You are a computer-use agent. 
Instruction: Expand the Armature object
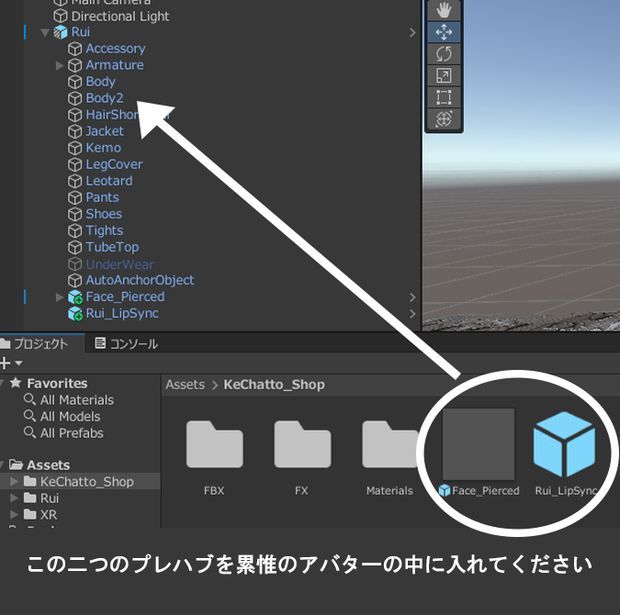pos(59,65)
